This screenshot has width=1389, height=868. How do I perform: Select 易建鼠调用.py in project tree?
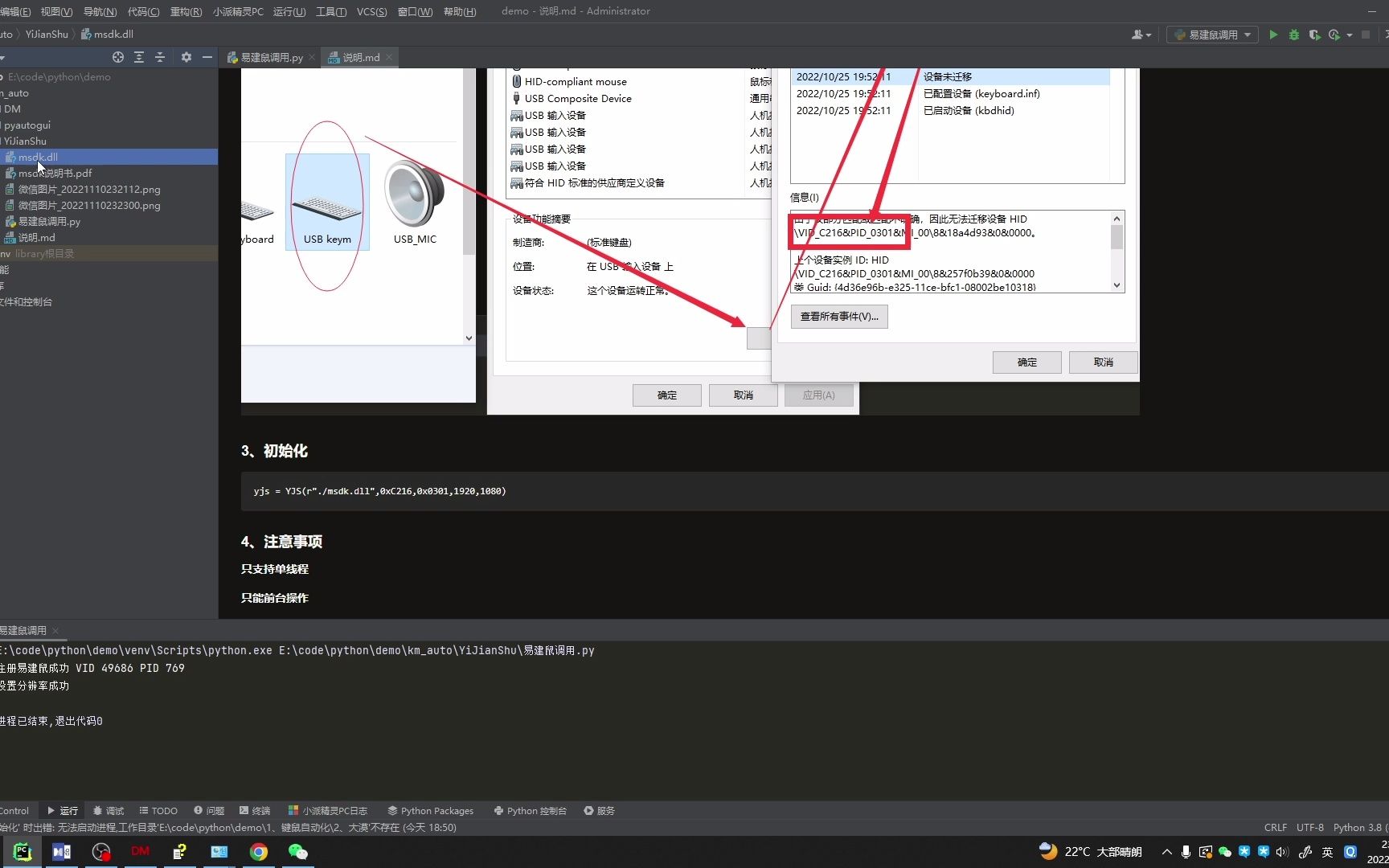tap(109, 221)
